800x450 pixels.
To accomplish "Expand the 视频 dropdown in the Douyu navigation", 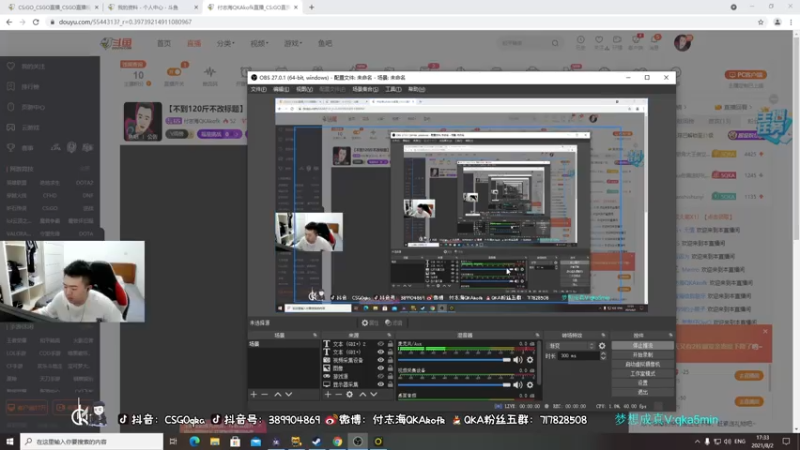I will coord(259,43).
